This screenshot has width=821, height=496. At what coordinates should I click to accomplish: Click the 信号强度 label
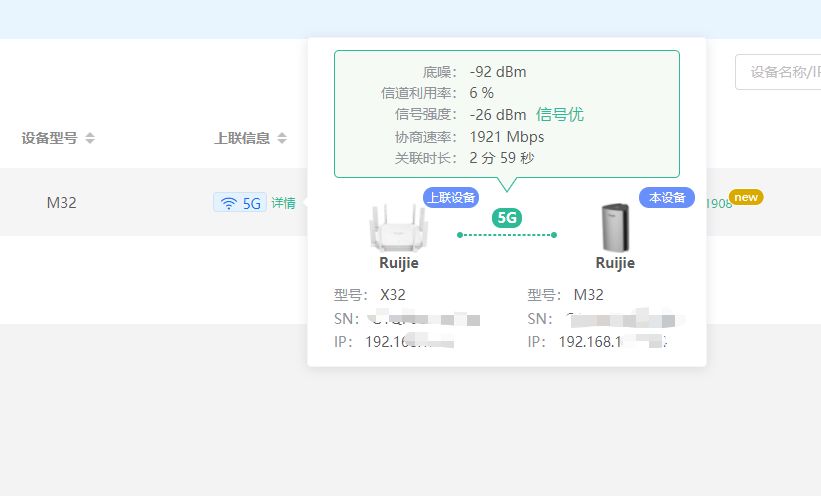[426, 114]
